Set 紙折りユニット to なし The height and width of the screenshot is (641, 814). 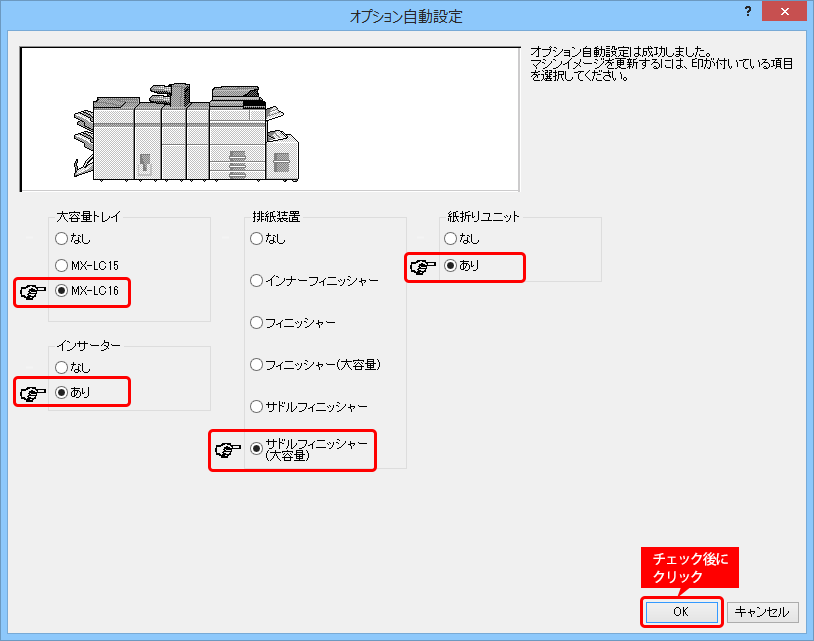point(451,239)
